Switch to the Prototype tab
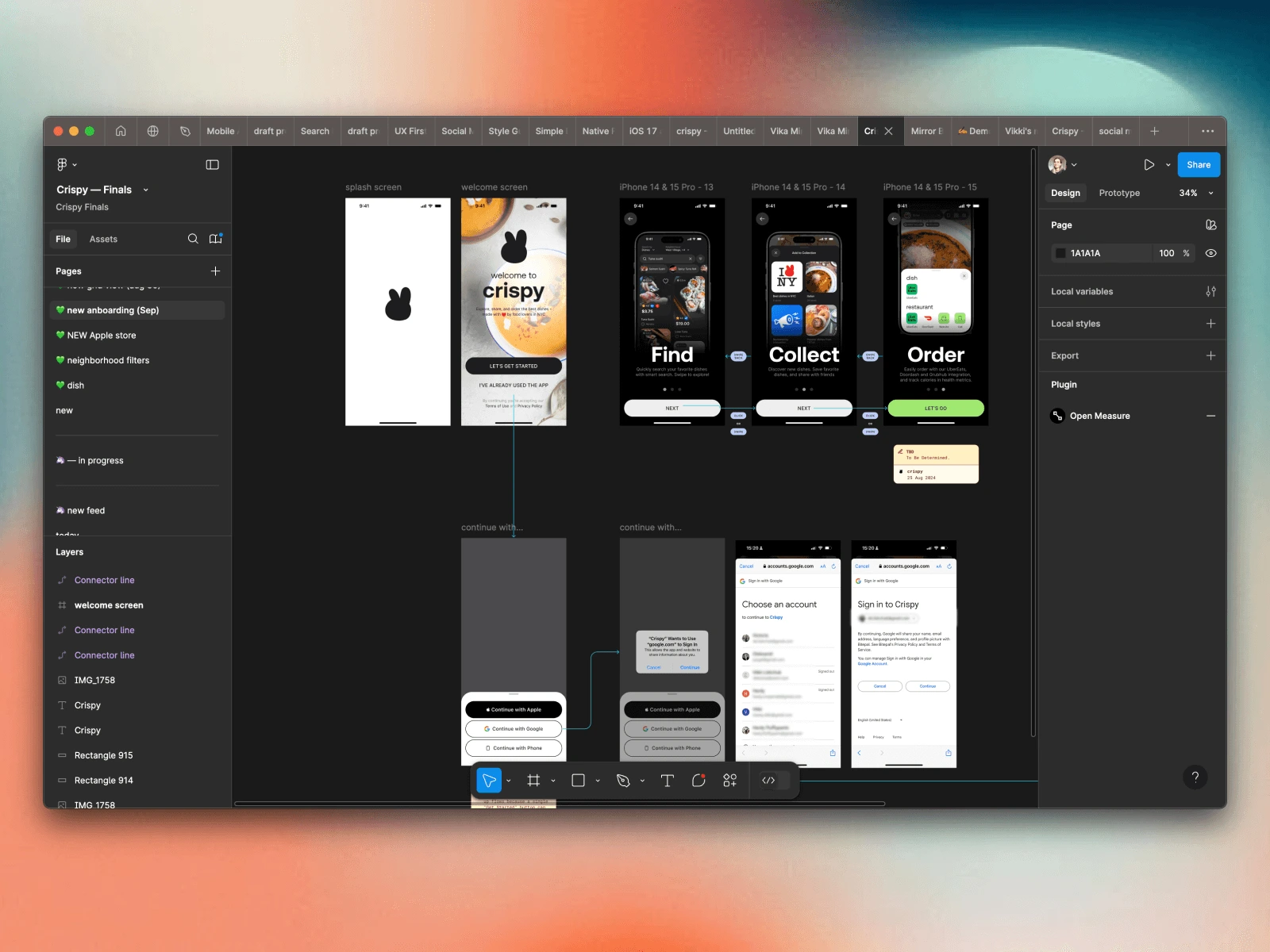1270x952 pixels. pyautogui.click(x=1119, y=193)
